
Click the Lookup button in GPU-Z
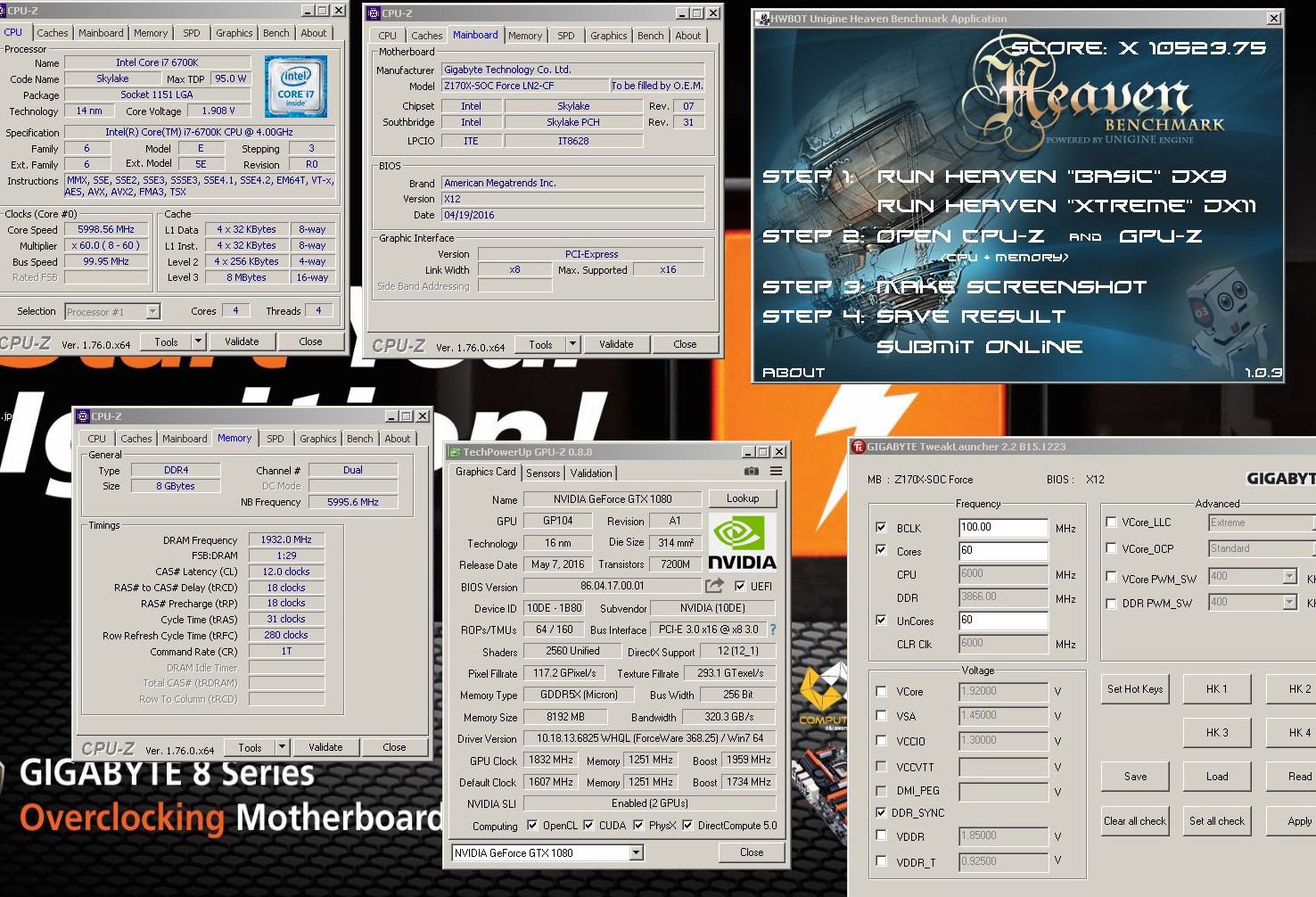(743, 498)
